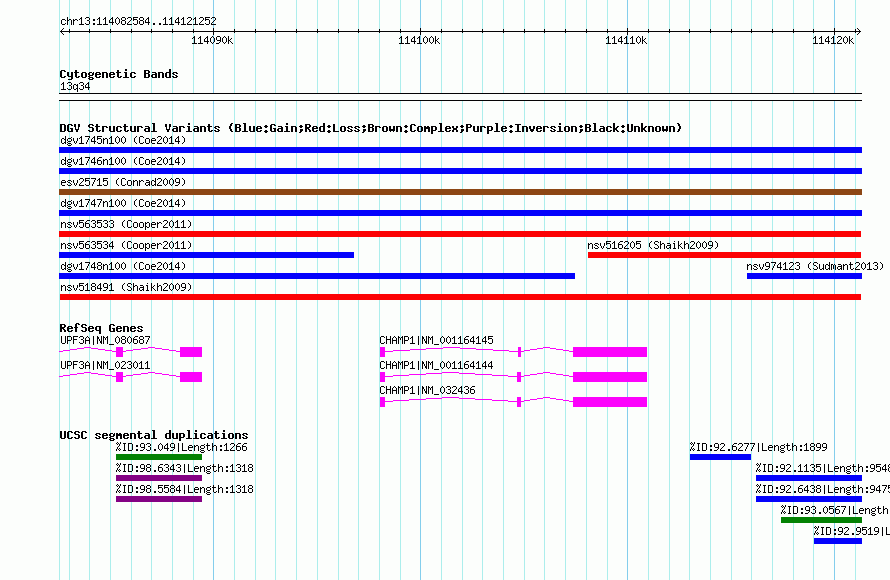Image resolution: width=890 pixels, height=580 pixels.
Task: Open nsv518491 (Shaikh2009) variant label
Action: pyautogui.click(x=126, y=287)
